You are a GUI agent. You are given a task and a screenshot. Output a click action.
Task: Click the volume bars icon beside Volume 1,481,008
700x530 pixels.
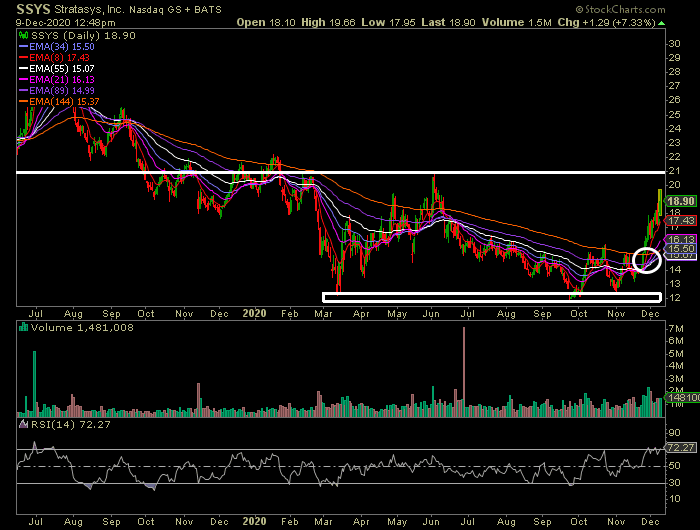pos(23,328)
